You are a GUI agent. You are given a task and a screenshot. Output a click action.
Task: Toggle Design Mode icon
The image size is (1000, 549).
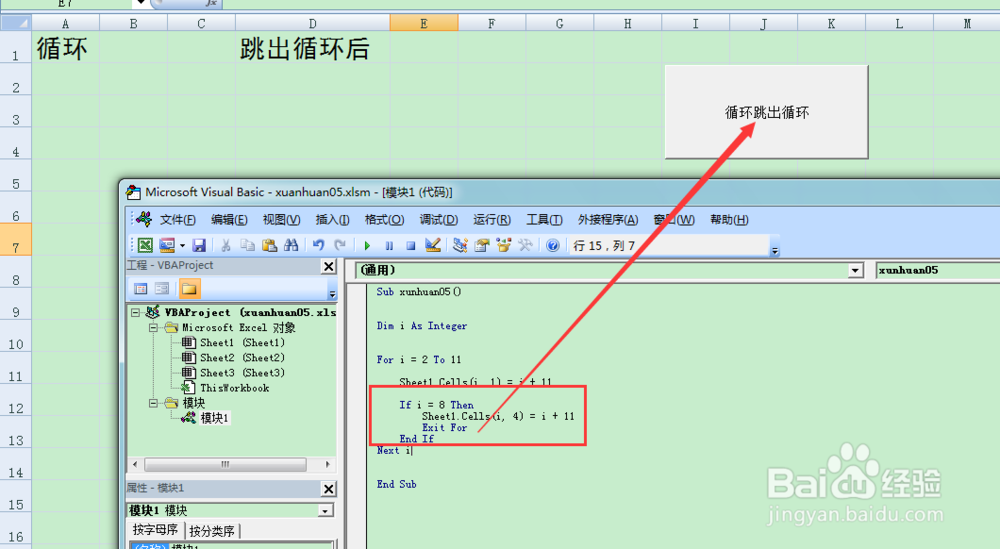point(433,245)
